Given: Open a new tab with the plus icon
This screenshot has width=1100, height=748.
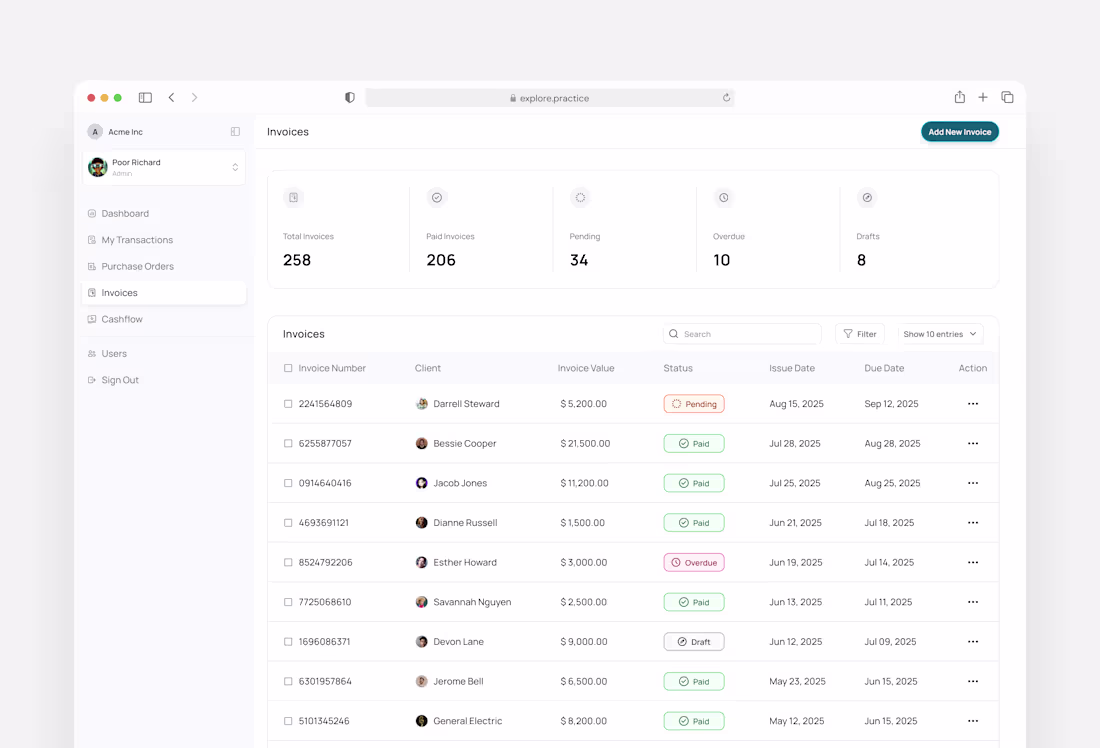Looking at the screenshot, I should [983, 98].
